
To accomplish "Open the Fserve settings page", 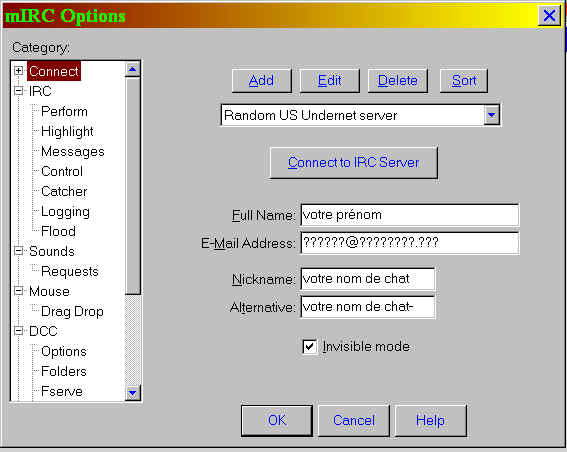I will pos(62,391).
